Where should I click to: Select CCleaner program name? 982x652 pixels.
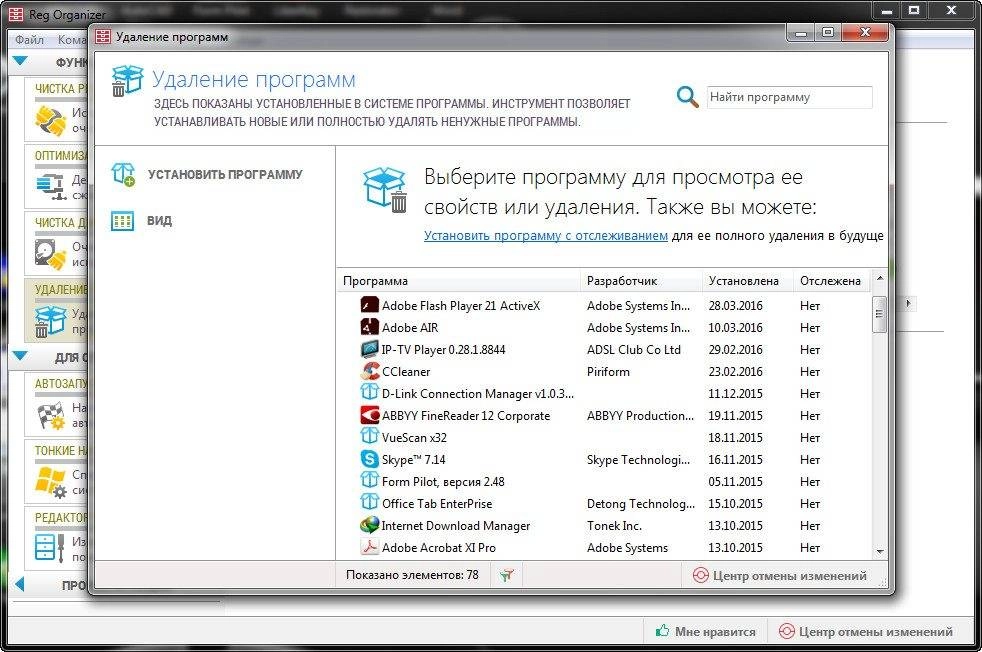coord(406,371)
